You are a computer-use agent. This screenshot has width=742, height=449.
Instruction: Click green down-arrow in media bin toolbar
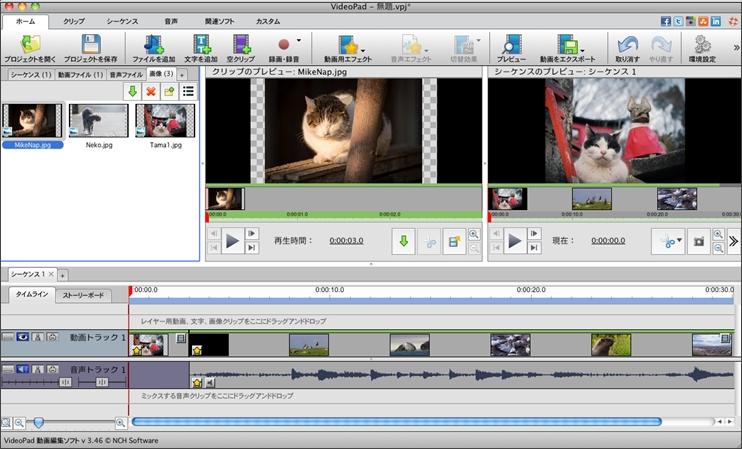coord(132,91)
